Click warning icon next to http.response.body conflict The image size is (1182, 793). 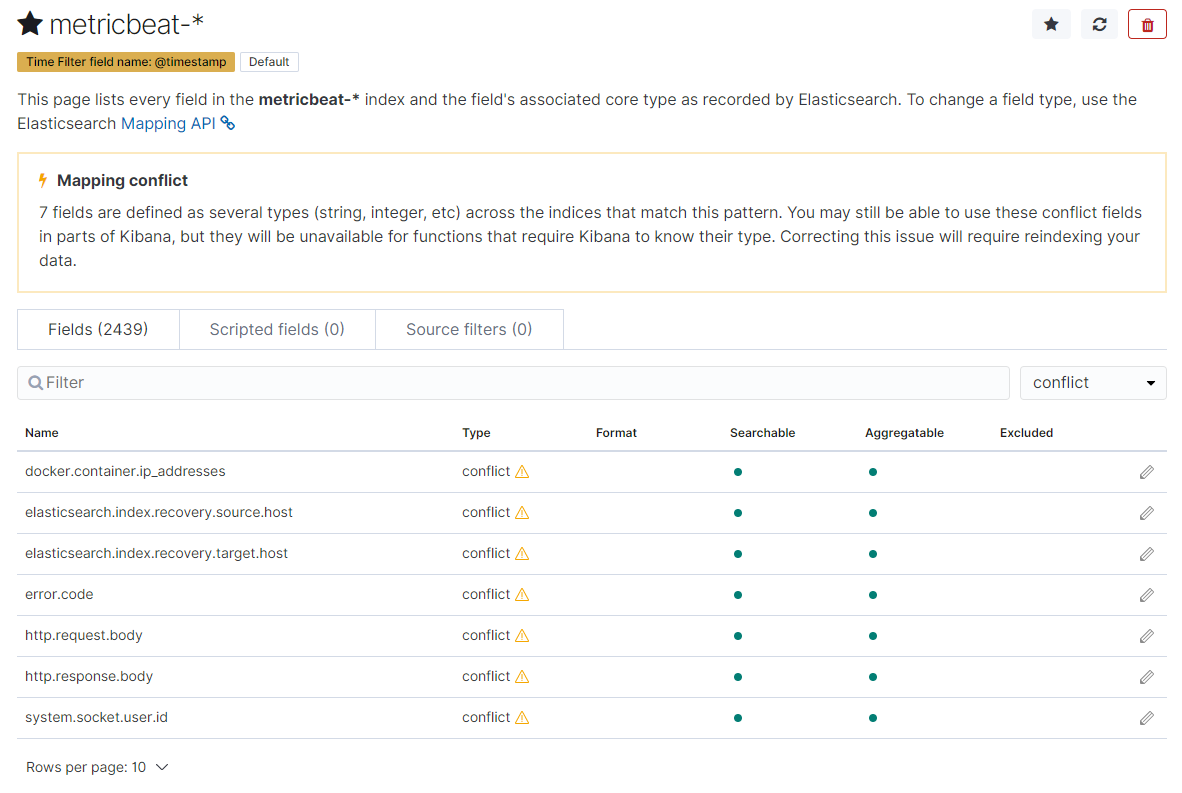522,677
